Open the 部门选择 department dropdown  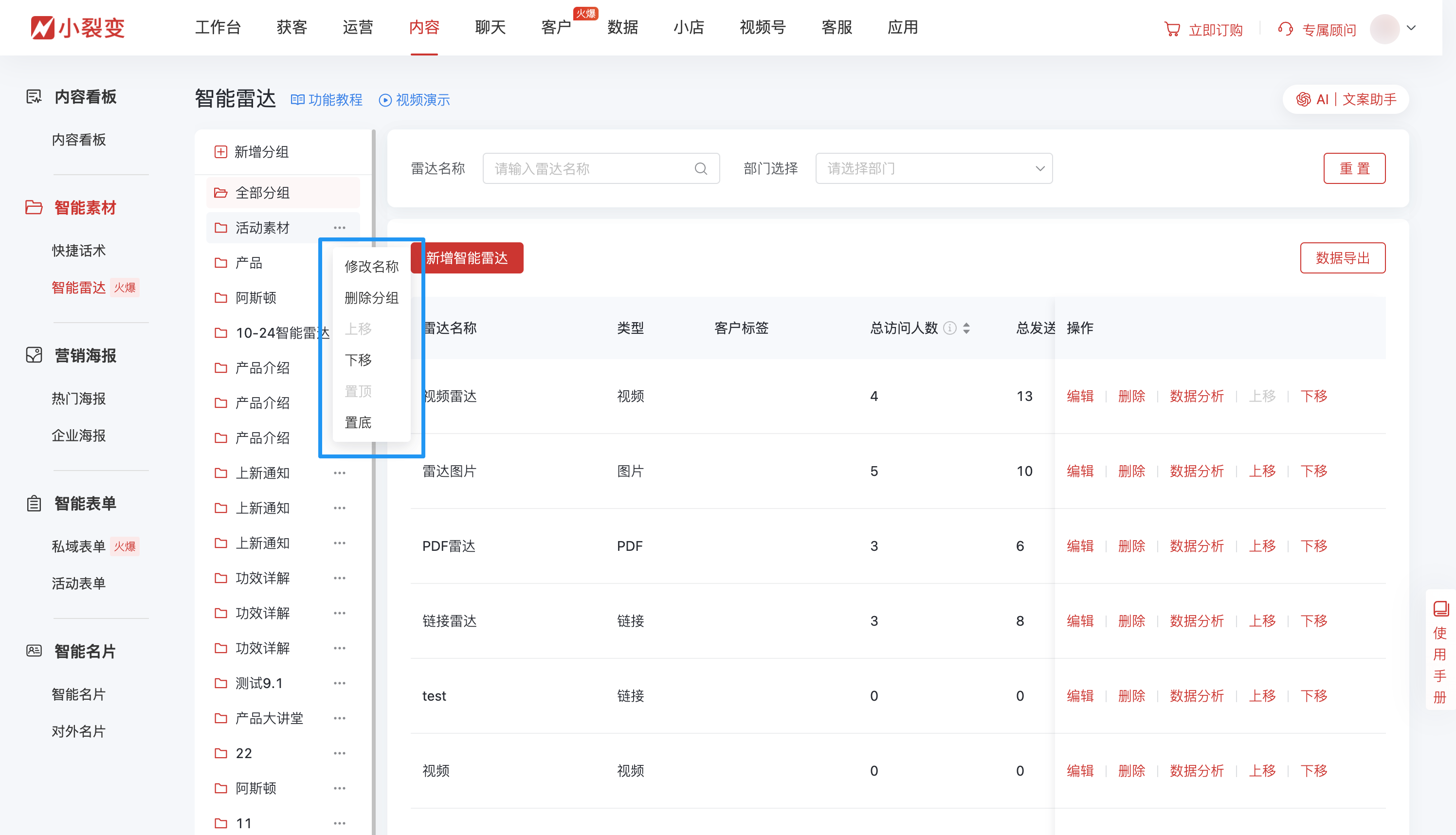coord(933,168)
